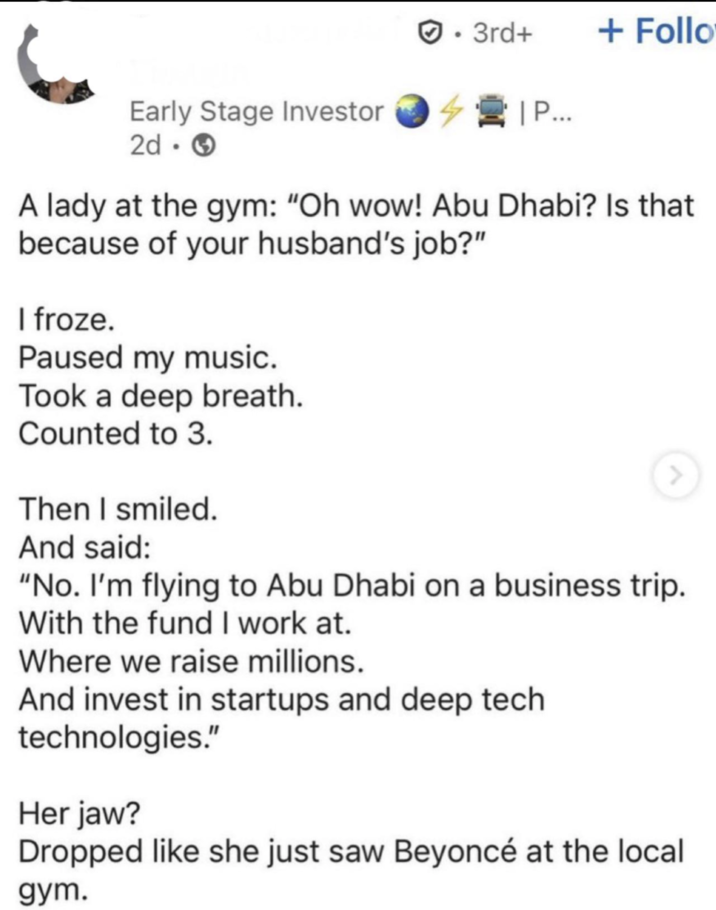Follow this post's author
The image size is (716, 910).
point(655,31)
